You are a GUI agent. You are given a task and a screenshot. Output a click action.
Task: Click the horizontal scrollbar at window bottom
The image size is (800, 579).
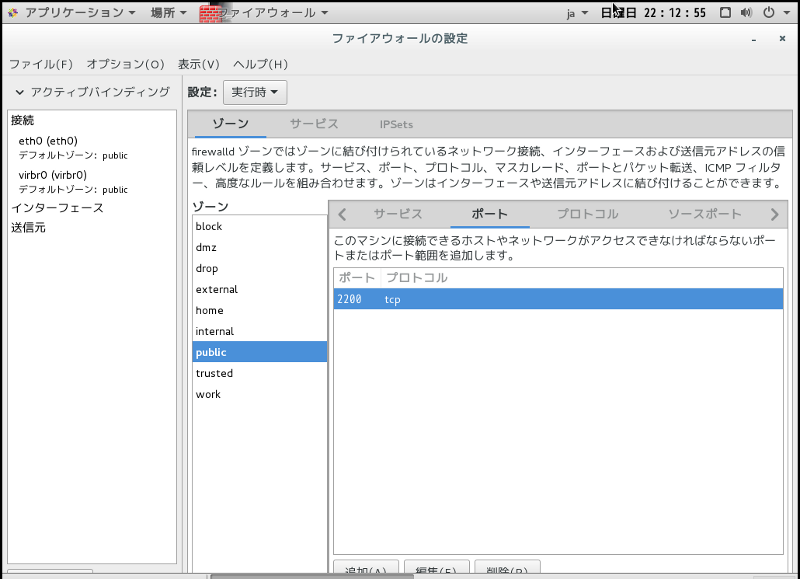(311, 576)
